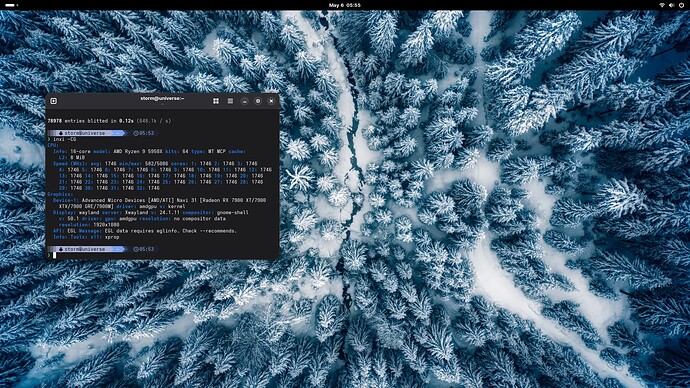Click the 'xprop' tools value
690x388 pixels.
(112, 237)
